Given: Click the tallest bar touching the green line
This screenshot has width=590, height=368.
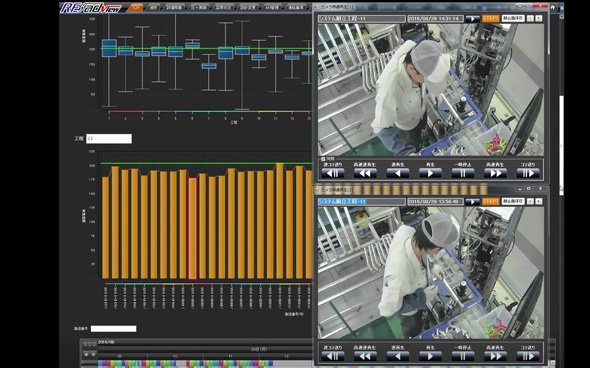Looking at the screenshot, I should [280, 221].
